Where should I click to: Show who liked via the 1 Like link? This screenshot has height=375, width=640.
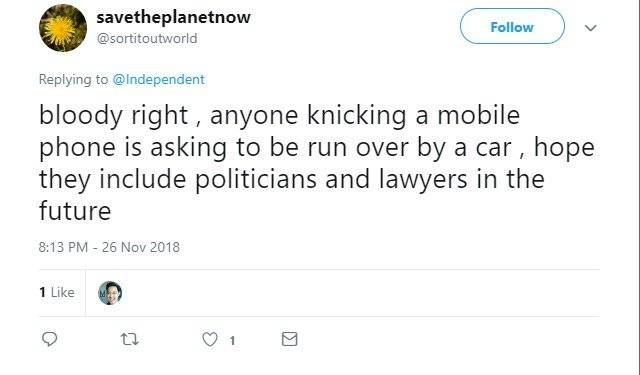[57, 292]
